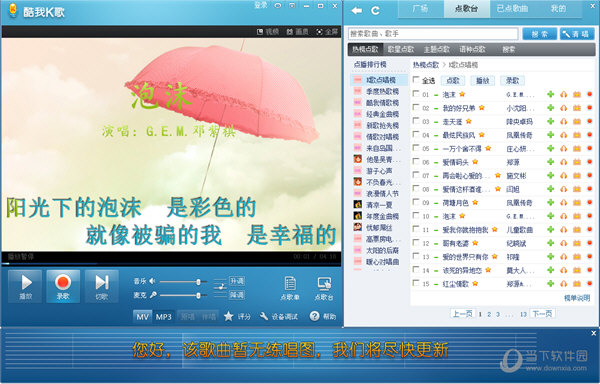Open the 点歌单 song list icon
Screen dimensions: 600x384
(290, 288)
